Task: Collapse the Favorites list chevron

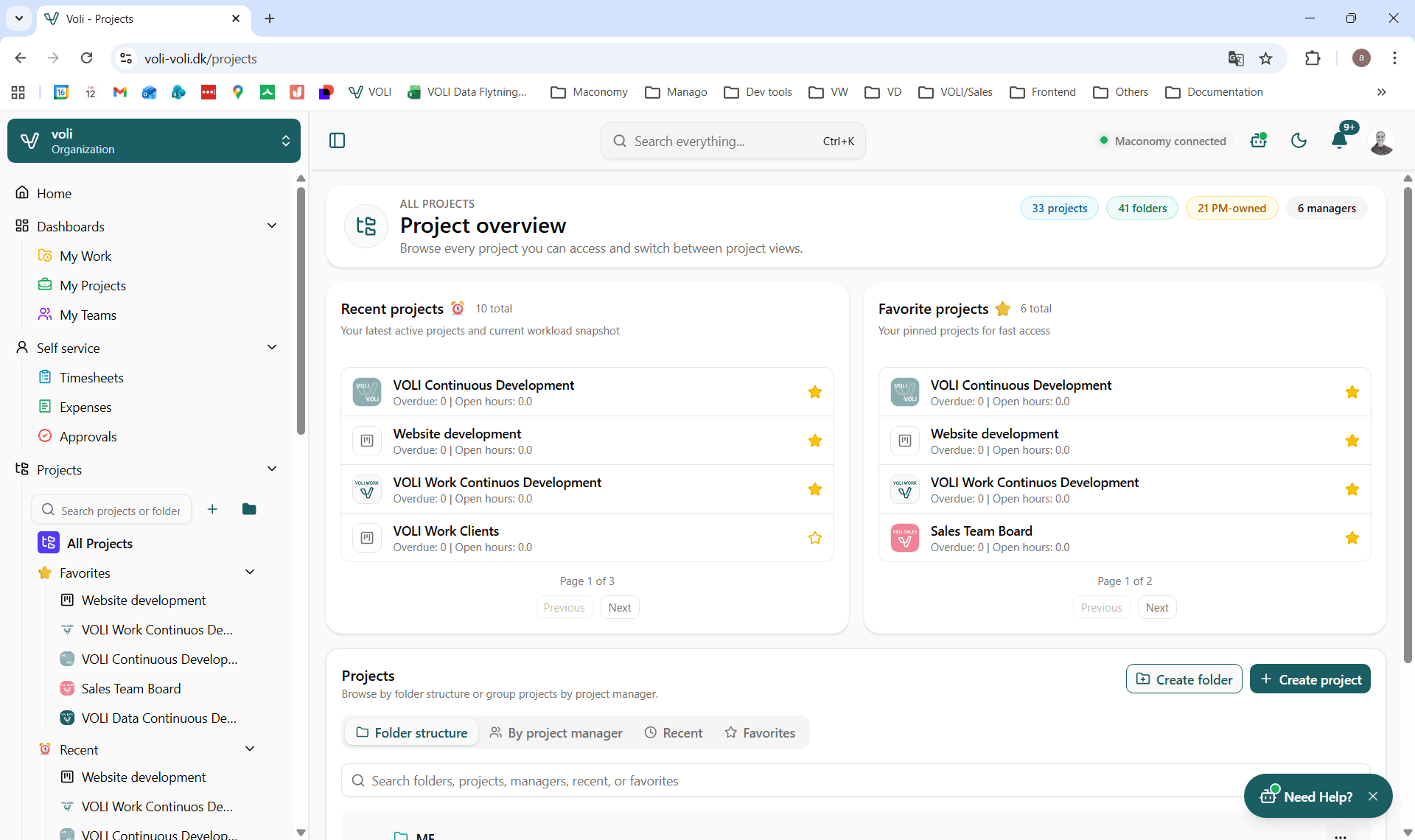Action: [250, 572]
